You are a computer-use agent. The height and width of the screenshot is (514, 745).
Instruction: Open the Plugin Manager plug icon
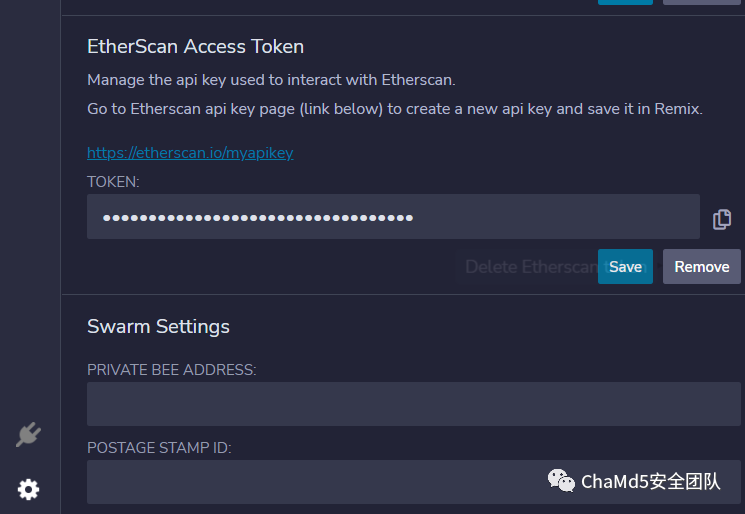coord(29,434)
